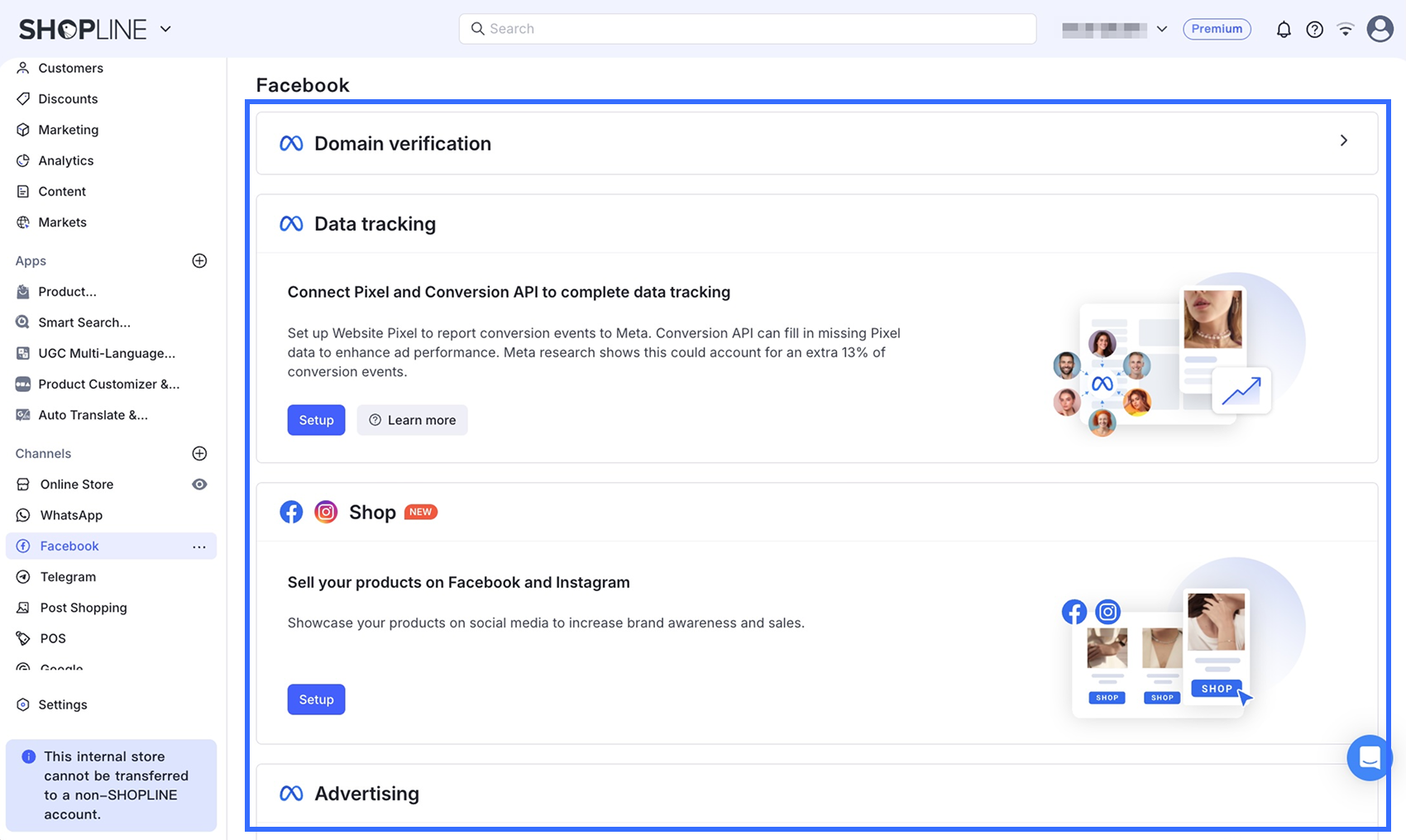Click the internal store notice info icon

click(29, 756)
